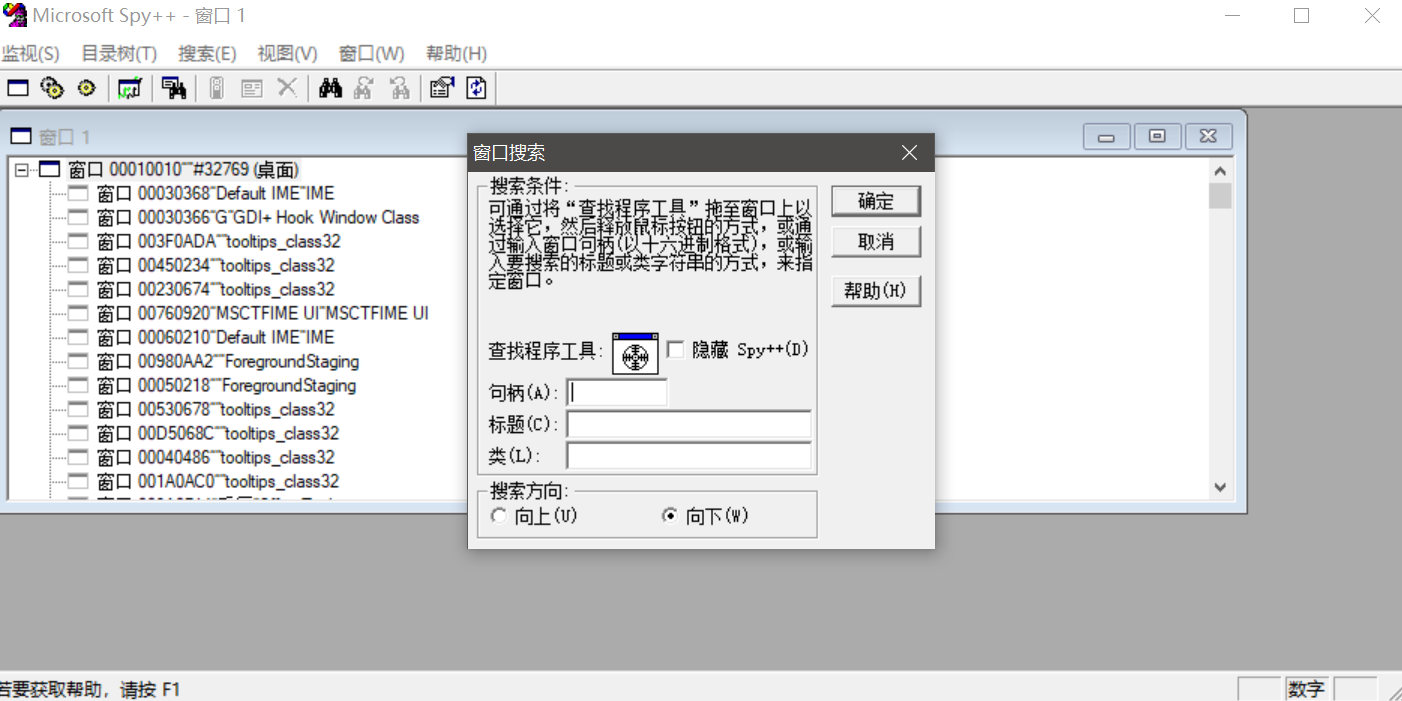Click the Properties toolbar icon
This screenshot has height=701, width=1402.
[441, 89]
